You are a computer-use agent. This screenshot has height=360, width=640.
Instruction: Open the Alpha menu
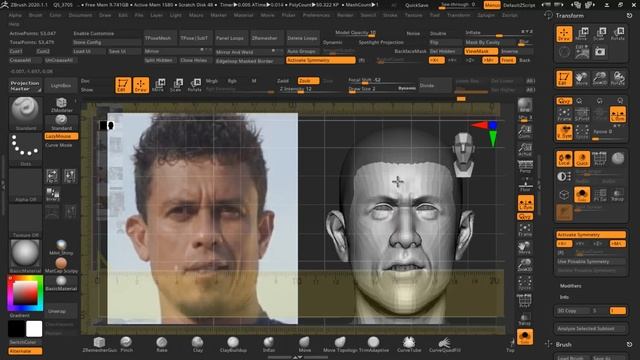coord(15,15)
